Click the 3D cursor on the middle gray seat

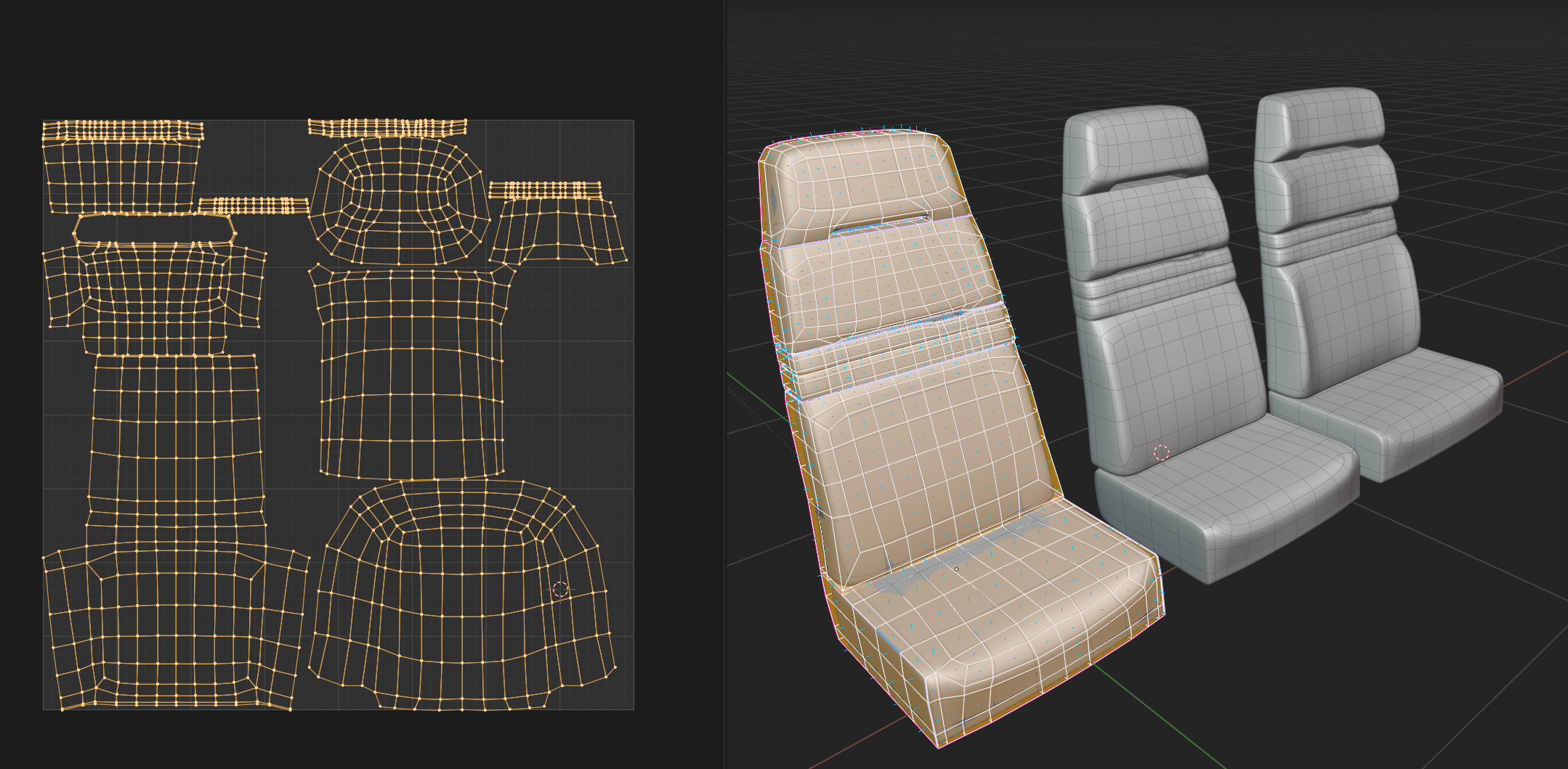[x=1161, y=452]
